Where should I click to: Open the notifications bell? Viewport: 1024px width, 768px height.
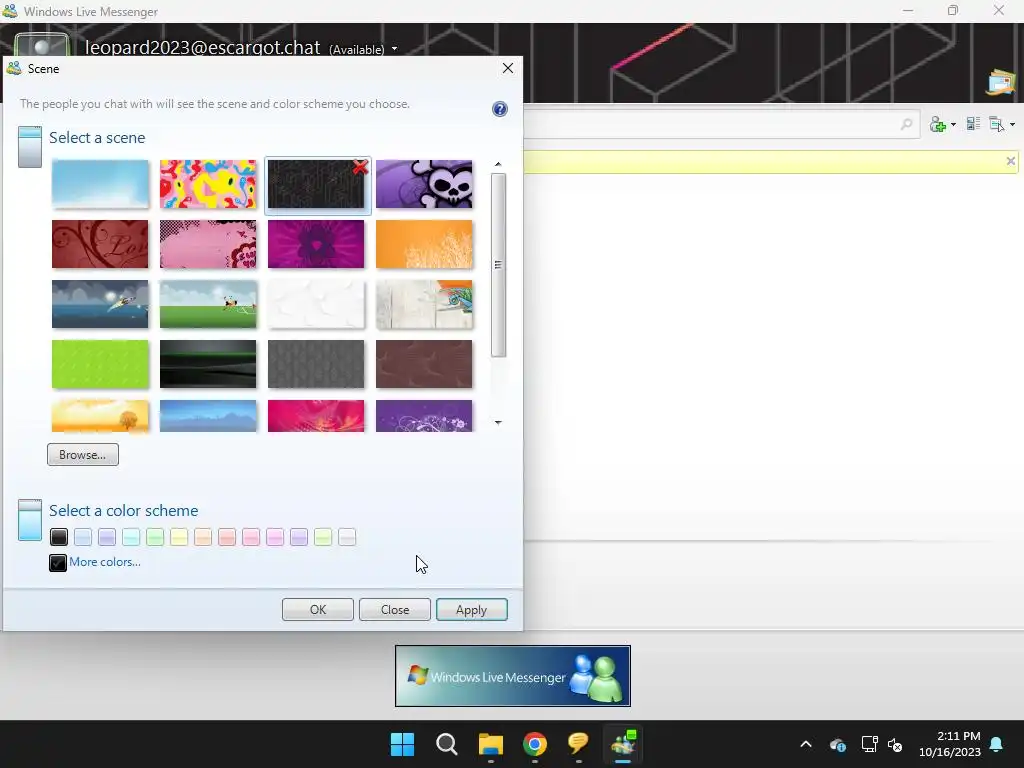click(x=997, y=744)
